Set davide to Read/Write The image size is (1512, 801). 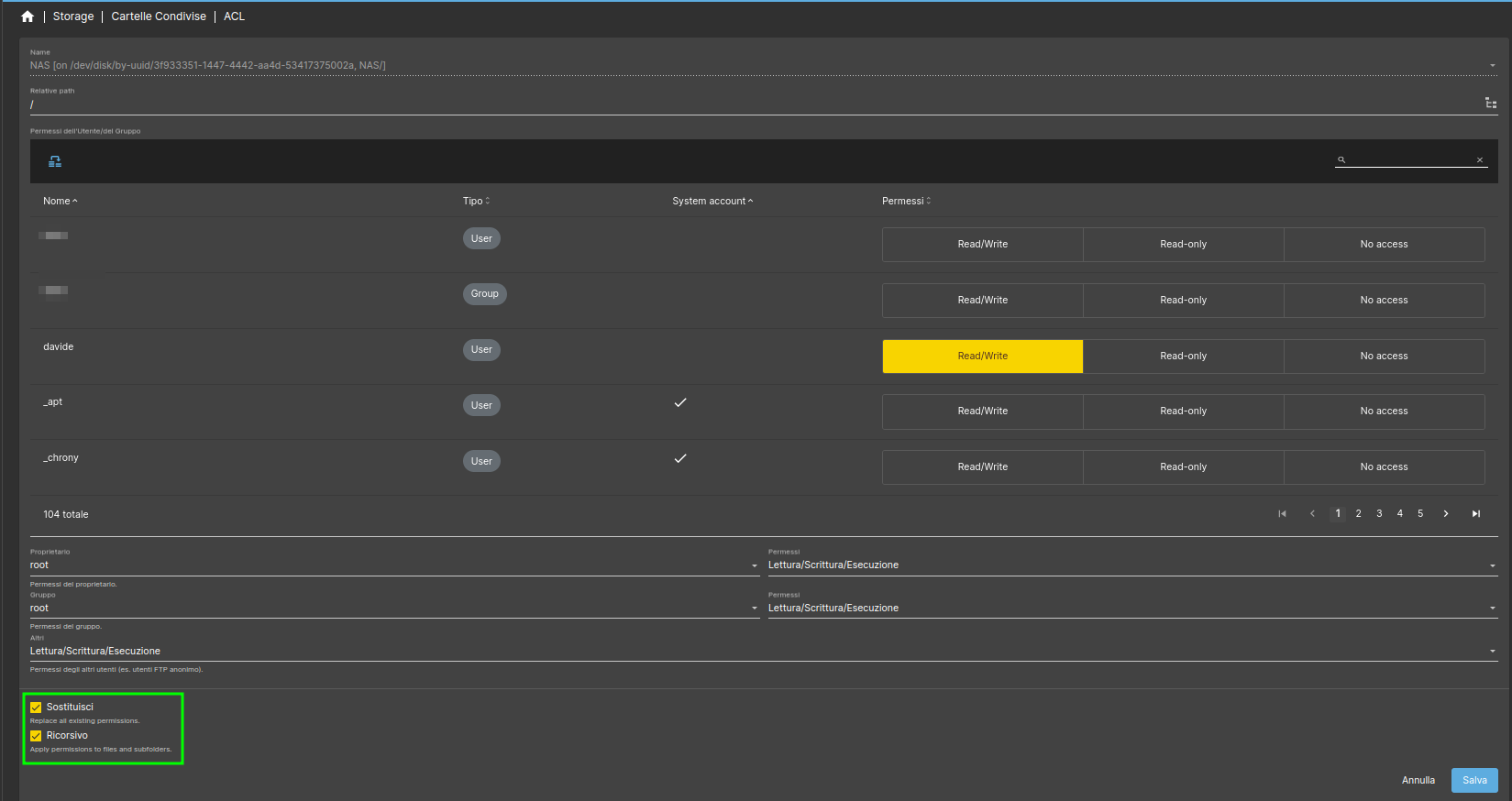[983, 356]
